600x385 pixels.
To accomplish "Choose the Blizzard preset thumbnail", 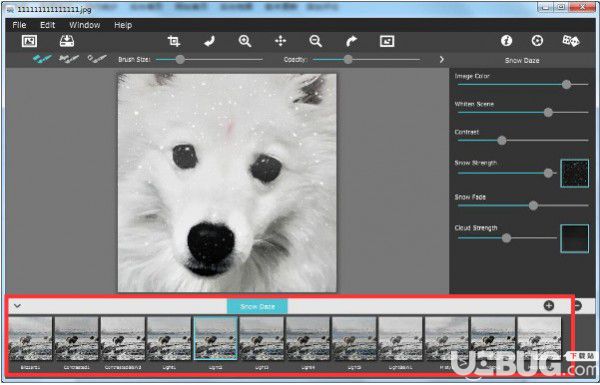I will click(x=30, y=338).
